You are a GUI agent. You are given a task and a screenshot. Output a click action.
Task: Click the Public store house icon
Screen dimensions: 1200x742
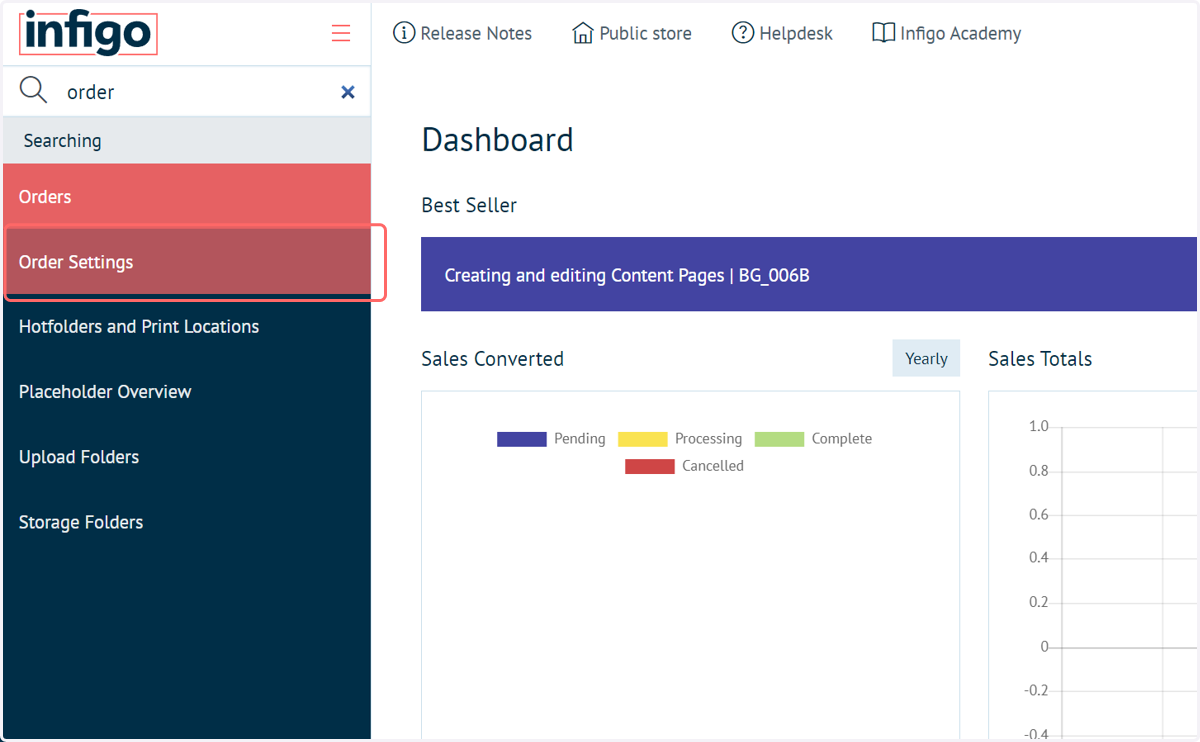click(x=582, y=33)
